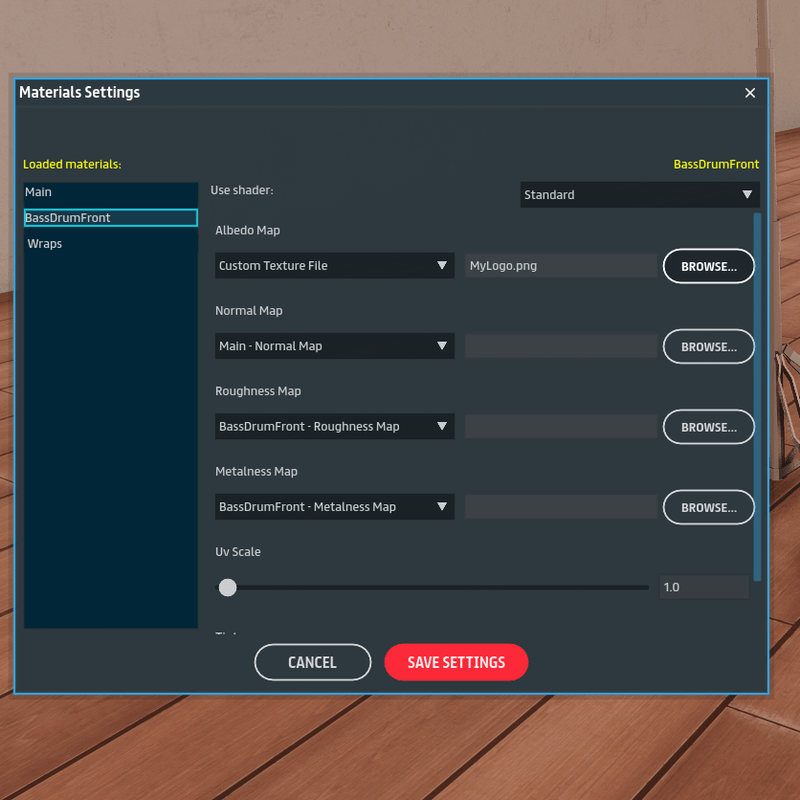Click the empty Normal Map file field
The height and width of the screenshot is (800, 800).
560,346
